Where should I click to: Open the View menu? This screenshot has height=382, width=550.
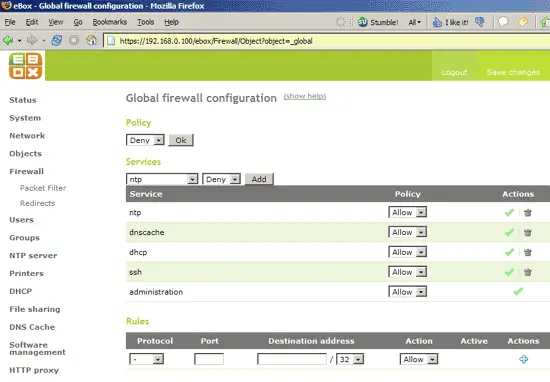(x=56, y=22)
